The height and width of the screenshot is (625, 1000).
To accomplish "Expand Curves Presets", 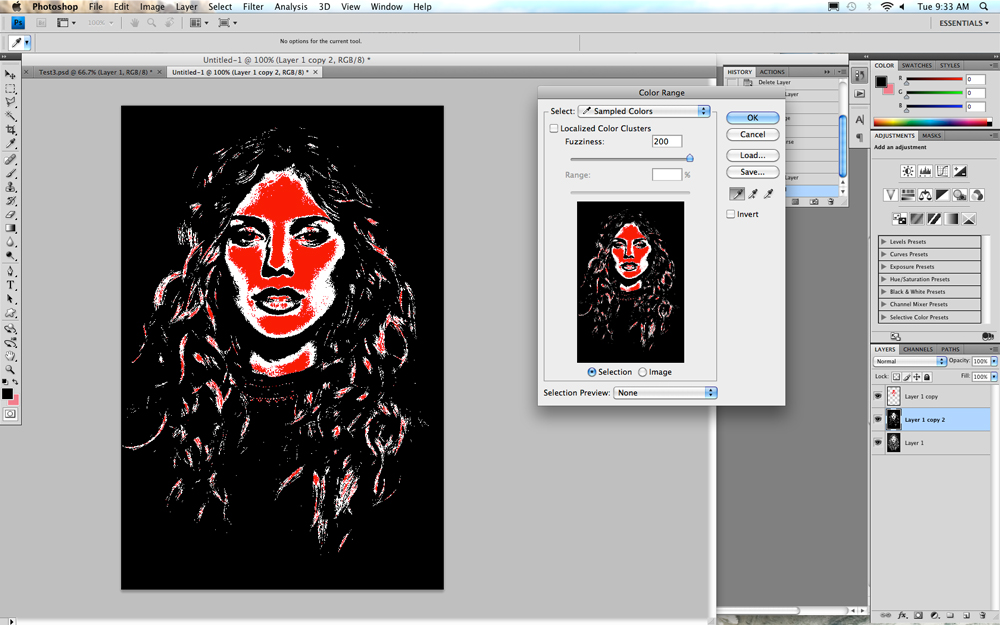I will [883, 254].
